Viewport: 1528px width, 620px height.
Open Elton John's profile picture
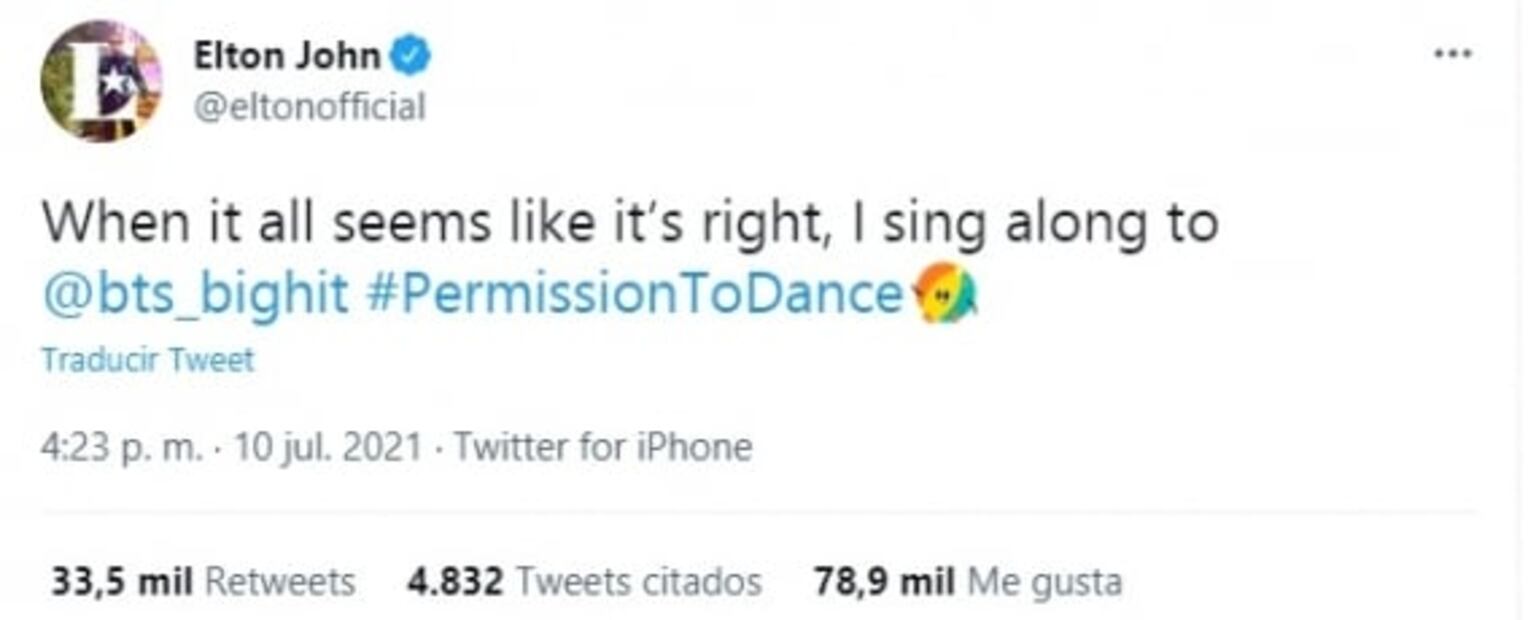coord(100,80)
